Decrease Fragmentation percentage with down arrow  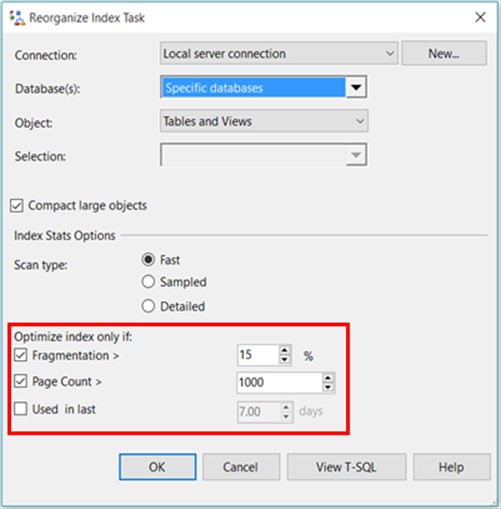point(284,360)
